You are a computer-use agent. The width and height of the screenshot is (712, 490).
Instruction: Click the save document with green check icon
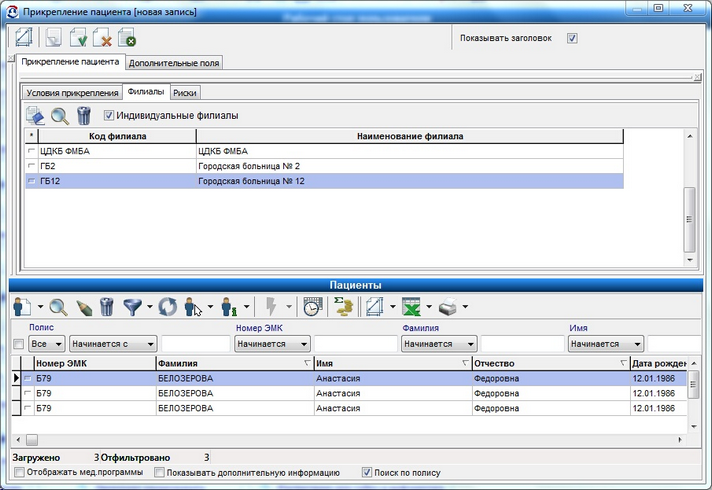[x=78, y=38]
